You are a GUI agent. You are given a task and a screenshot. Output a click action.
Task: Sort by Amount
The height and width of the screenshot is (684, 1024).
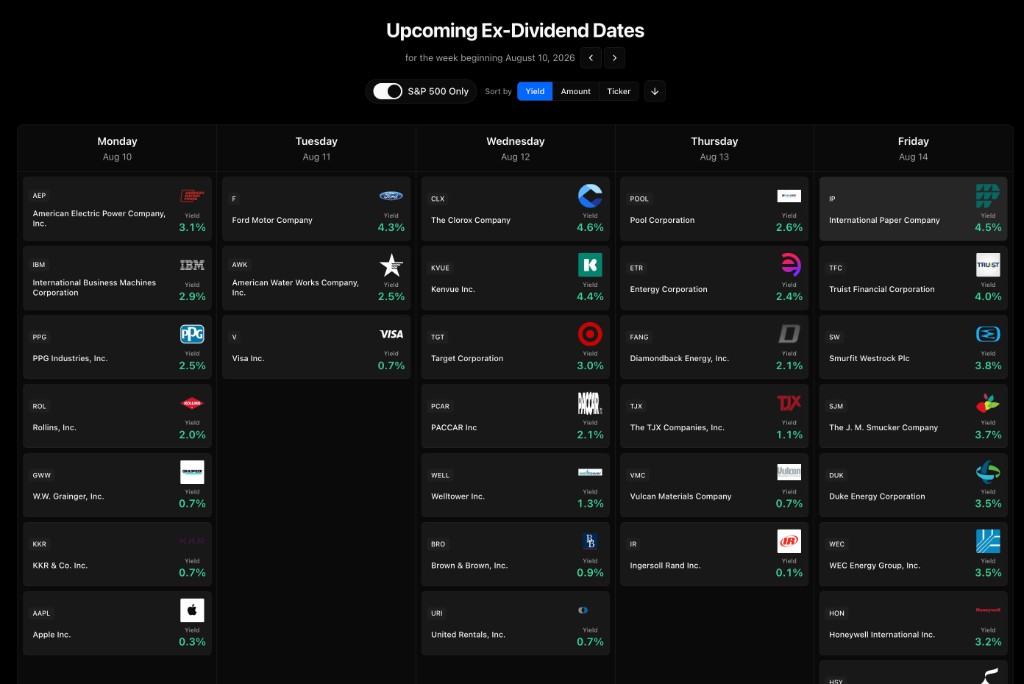pyautogui.click(x=575, y=91)
